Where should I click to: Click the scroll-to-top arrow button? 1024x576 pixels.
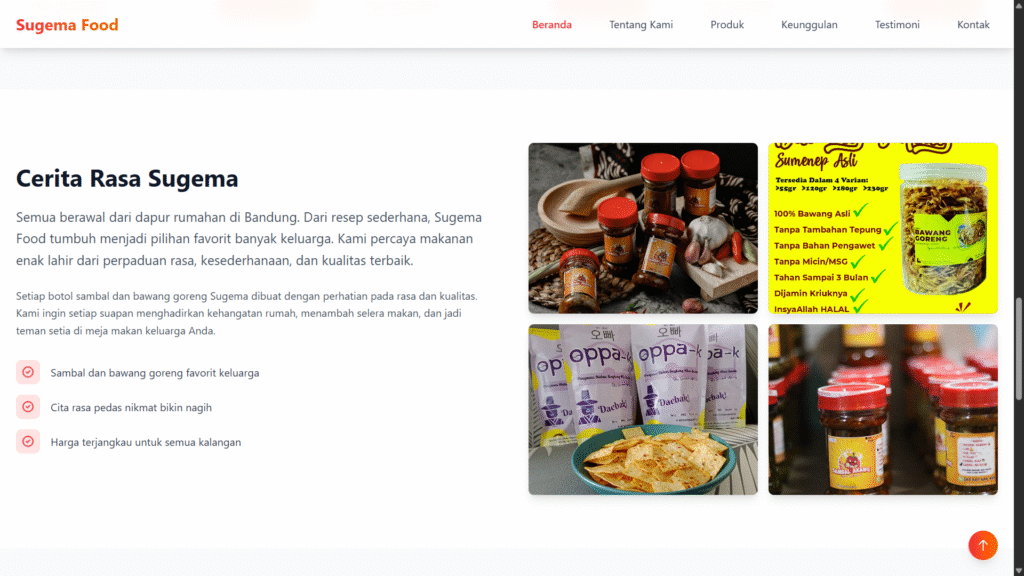pos(982,545)
